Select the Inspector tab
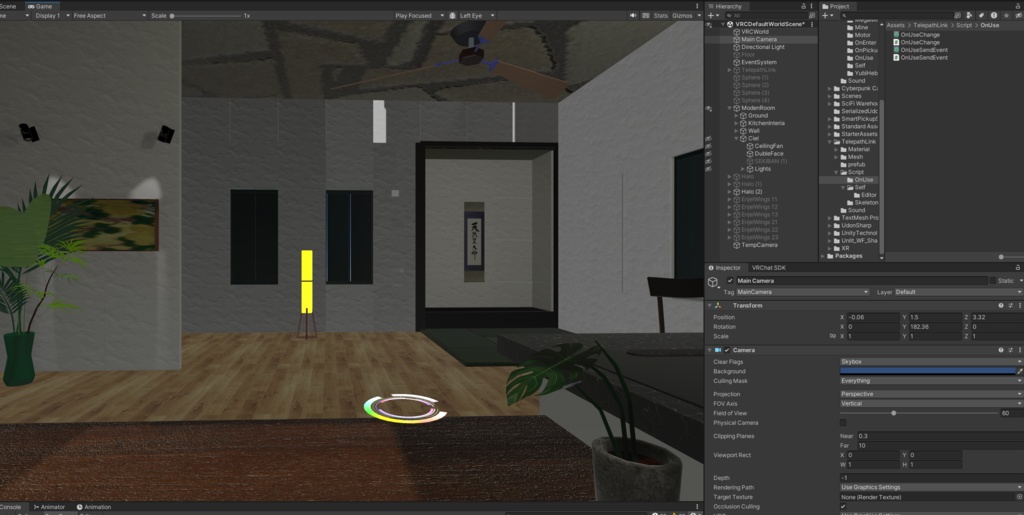 point(725,268)
